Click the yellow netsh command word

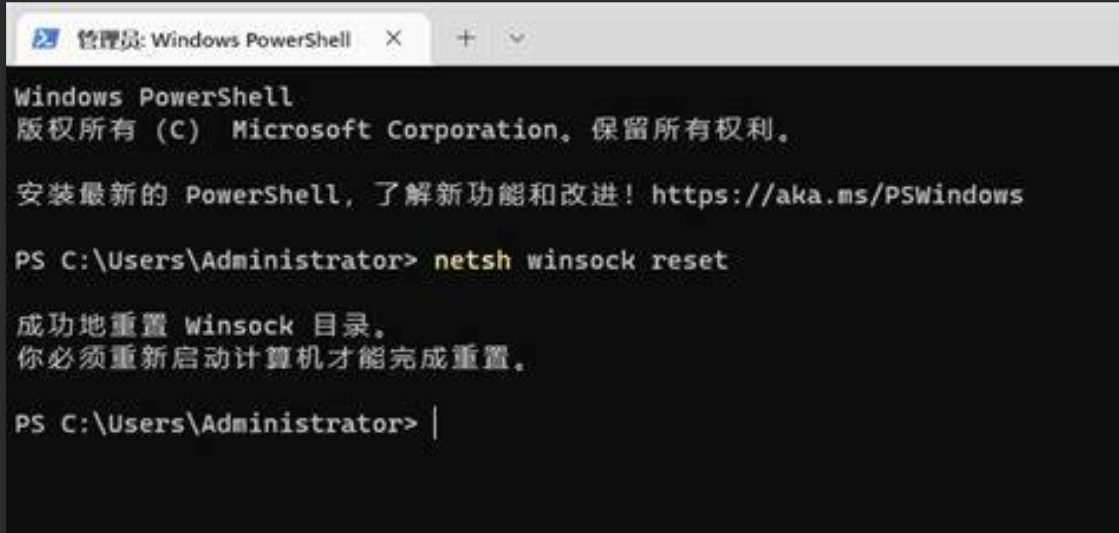[472, 260]
